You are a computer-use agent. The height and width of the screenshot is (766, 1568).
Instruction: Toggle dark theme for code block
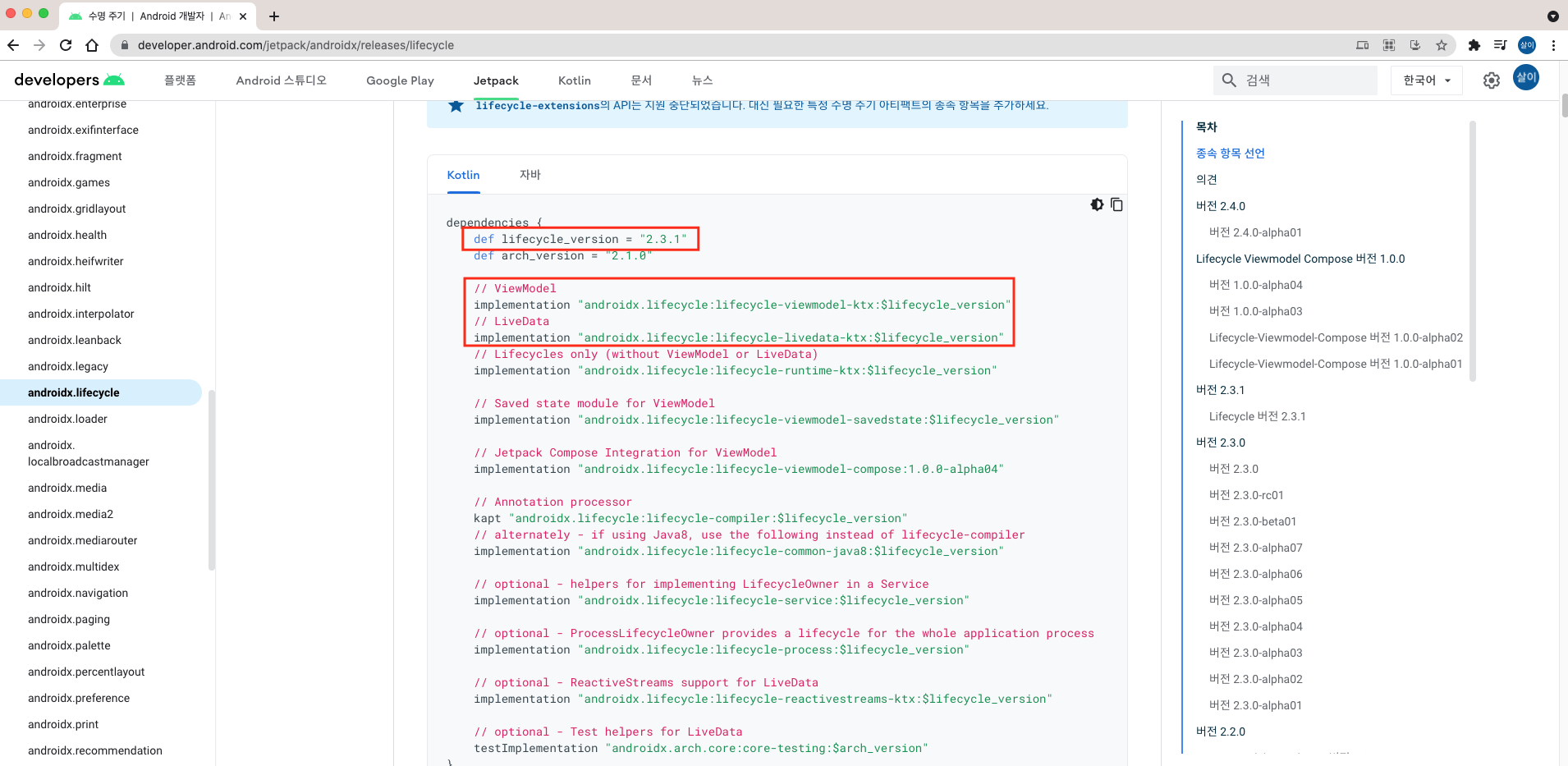1097,204
